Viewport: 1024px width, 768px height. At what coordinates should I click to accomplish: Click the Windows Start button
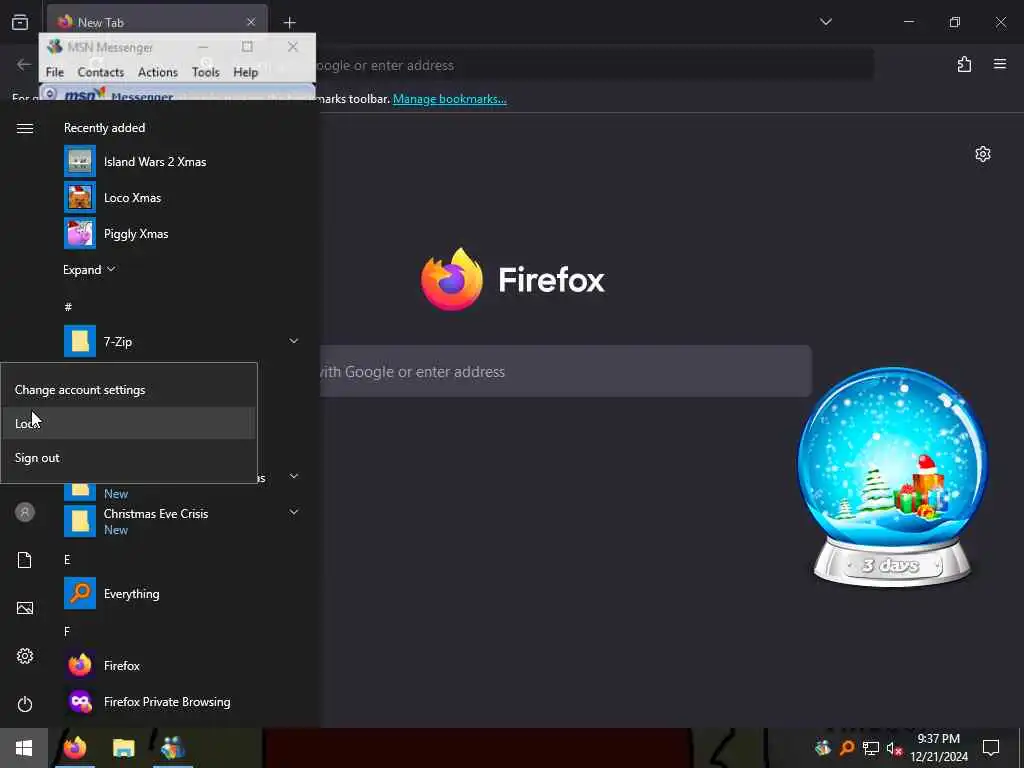coord(24,748)
